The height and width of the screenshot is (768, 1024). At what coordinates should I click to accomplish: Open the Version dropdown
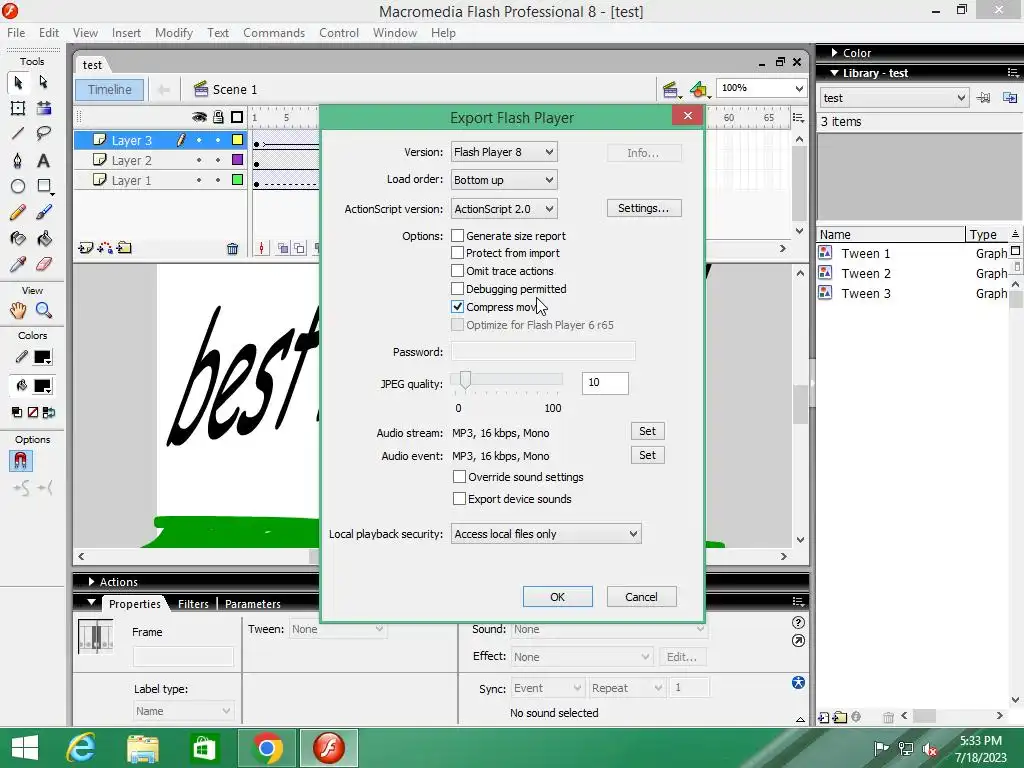click(x=504, y=152)
